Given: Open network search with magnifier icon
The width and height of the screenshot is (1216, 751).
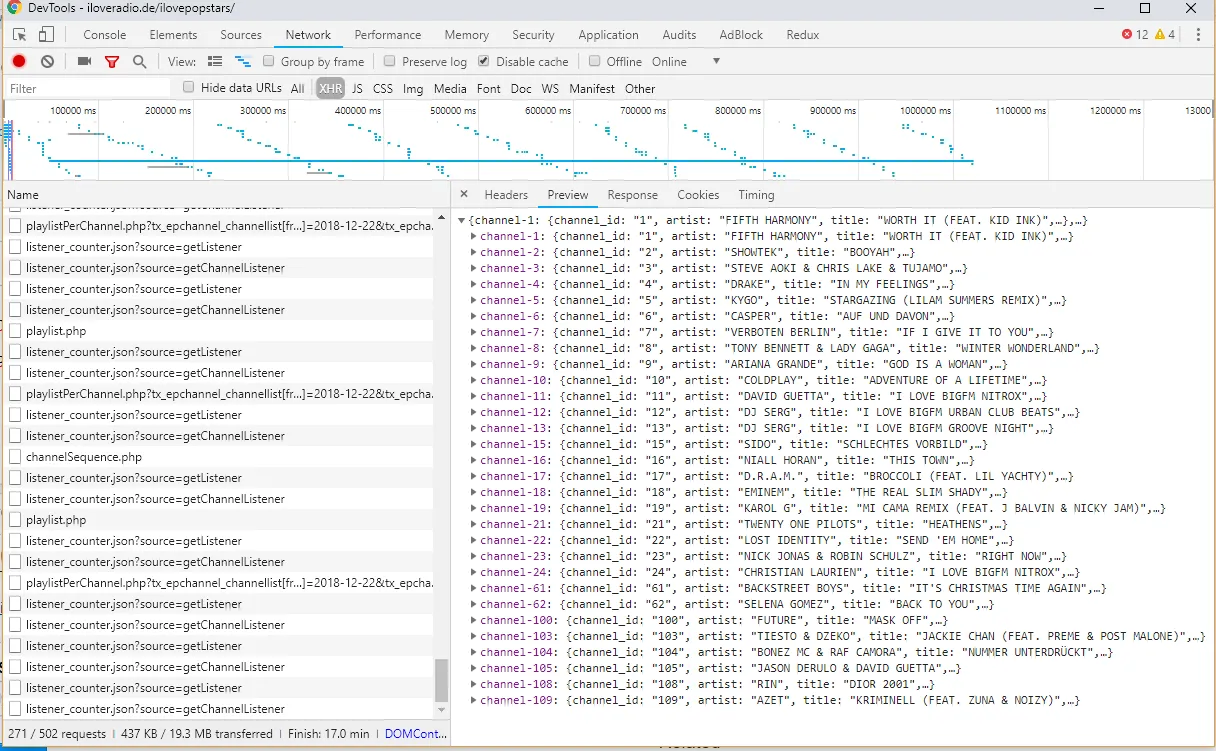Looking at the screenshot, I should click(x=140, y=62).
